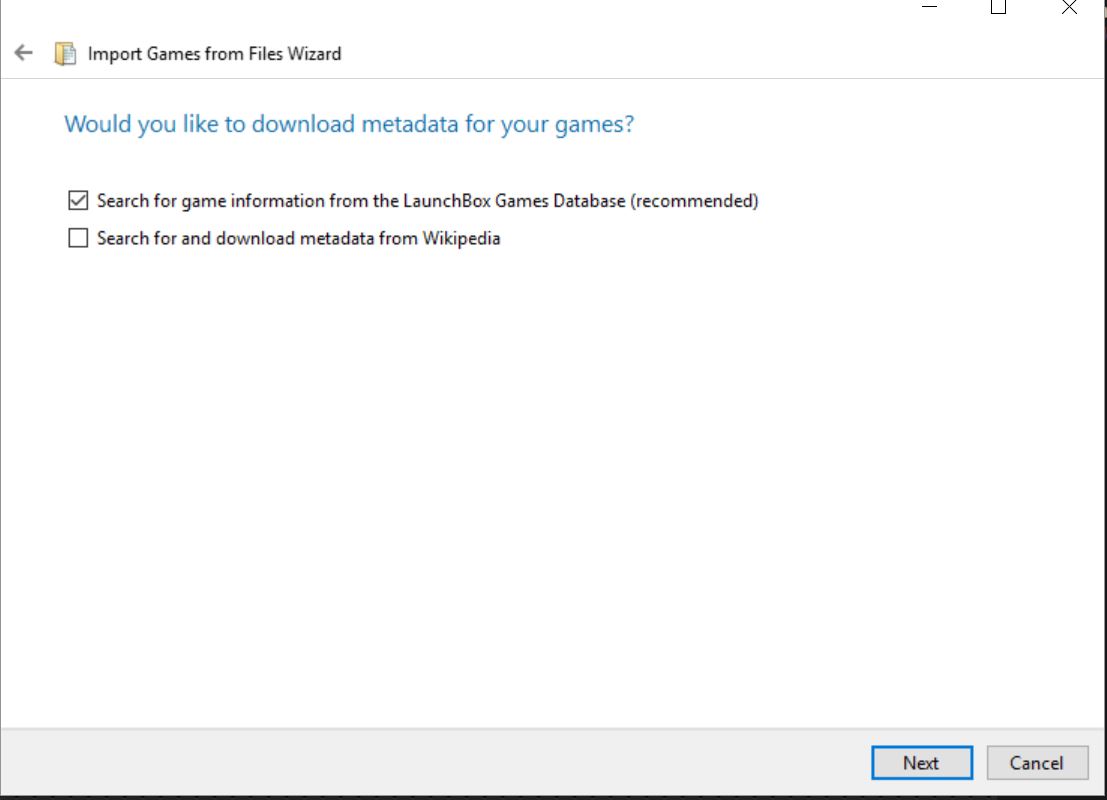Click the '(recommended)' text
The height and width of the screenshot is (800, 1107).
(695, 201)
